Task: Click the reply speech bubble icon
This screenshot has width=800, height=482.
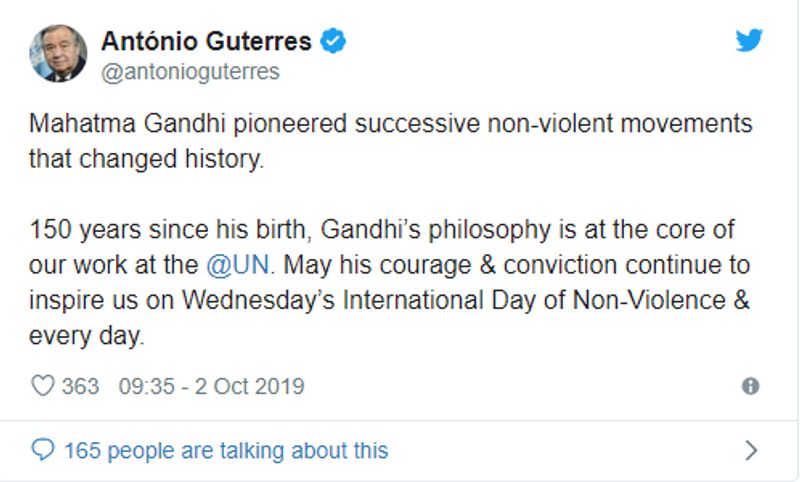Action: [x=42, y=451]
